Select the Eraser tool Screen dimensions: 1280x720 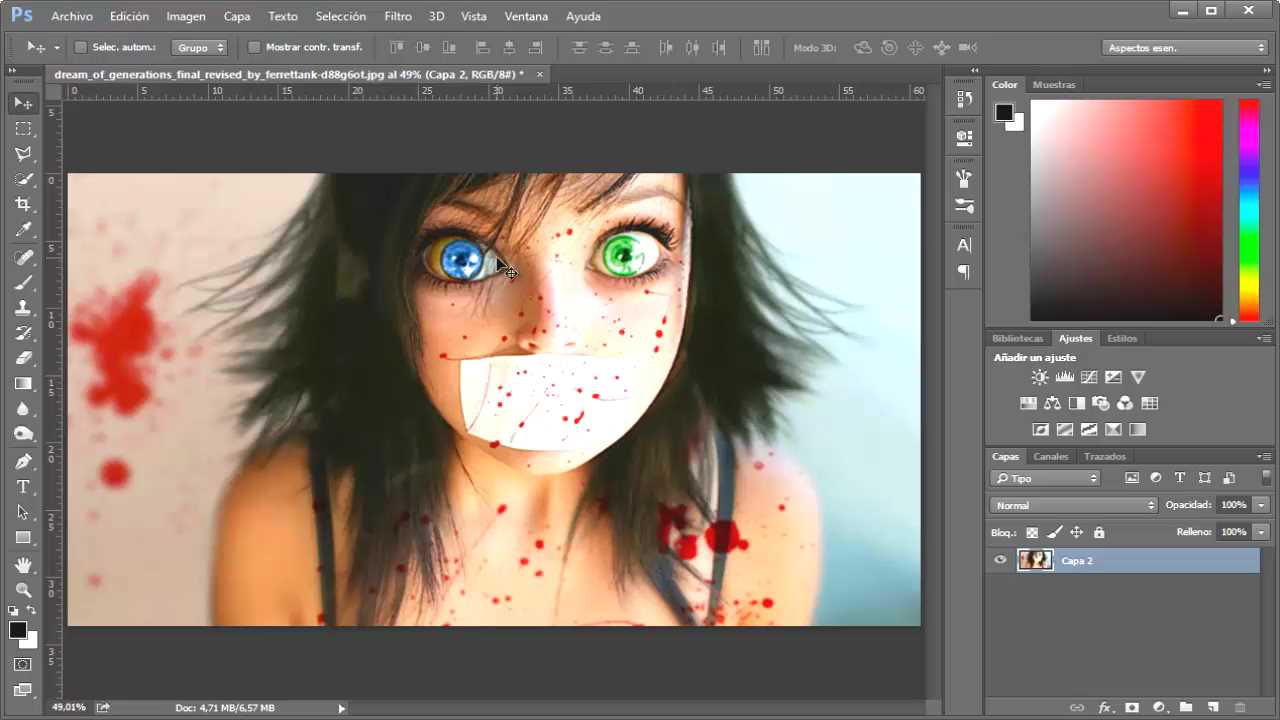click(23, 358)
